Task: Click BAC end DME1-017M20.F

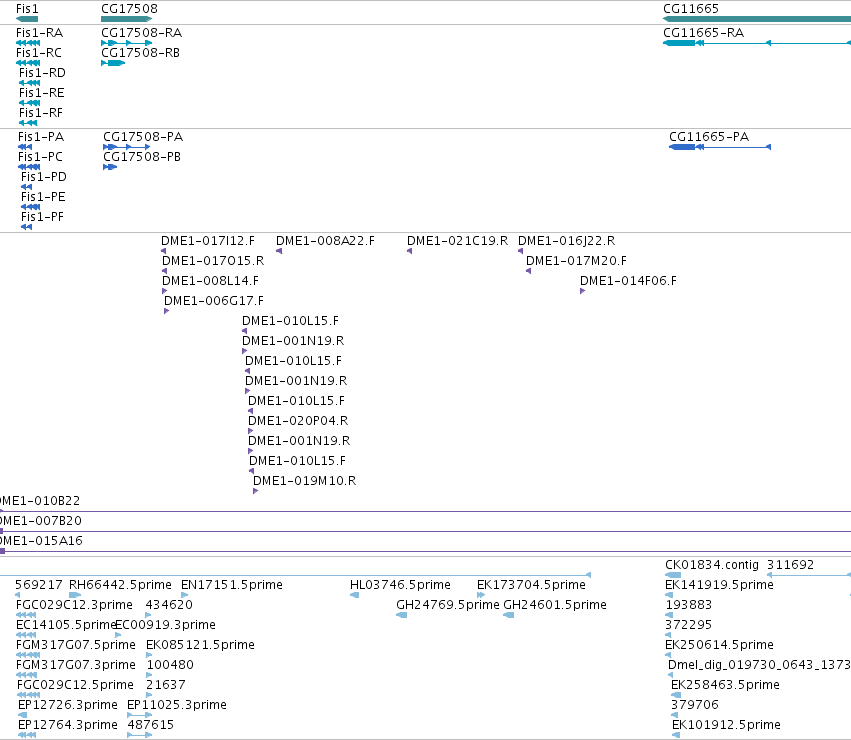Action: click(x=576, y=261)
